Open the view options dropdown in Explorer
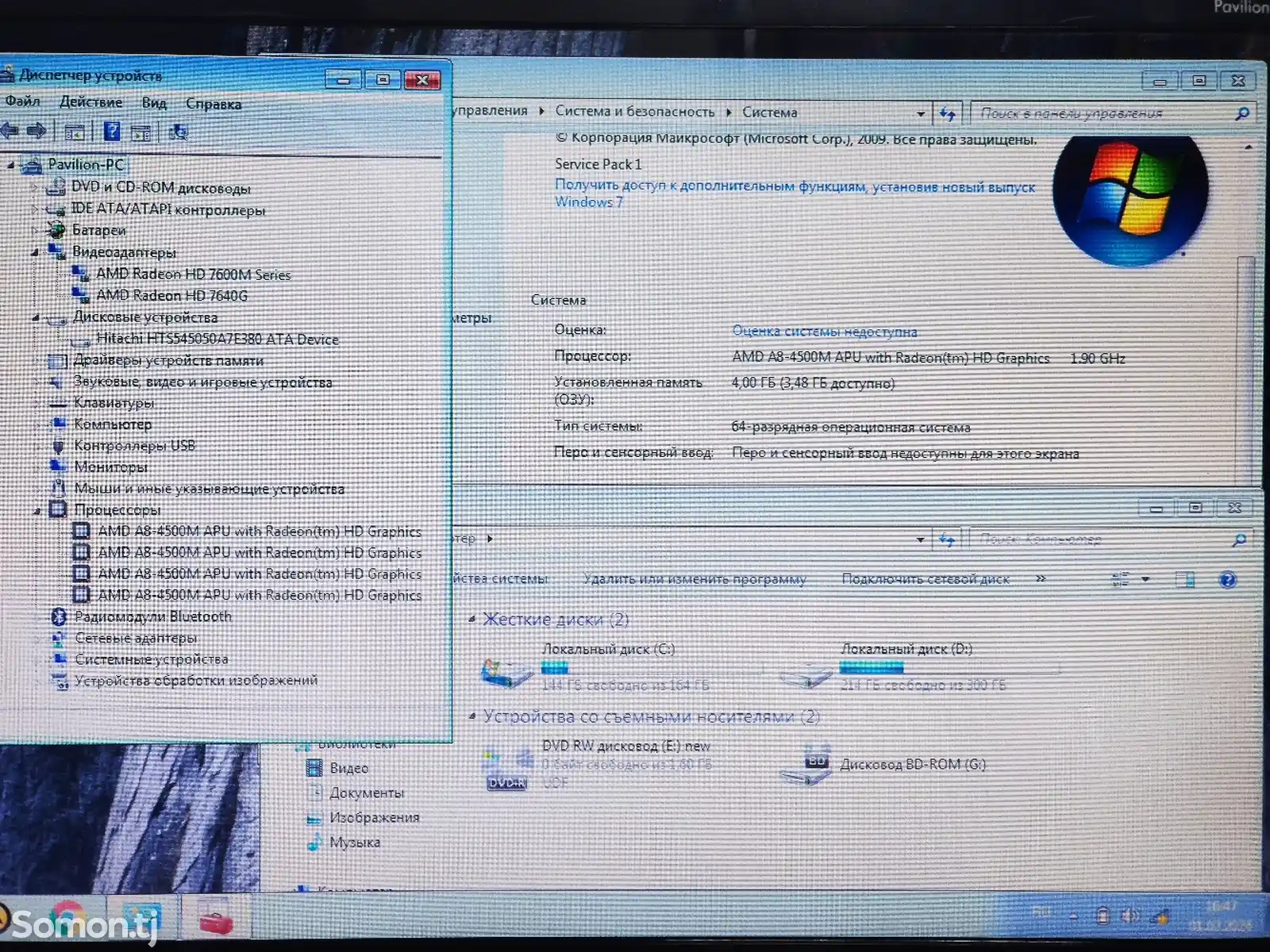Viewport: 1270px width, 952px height. 1145,580
